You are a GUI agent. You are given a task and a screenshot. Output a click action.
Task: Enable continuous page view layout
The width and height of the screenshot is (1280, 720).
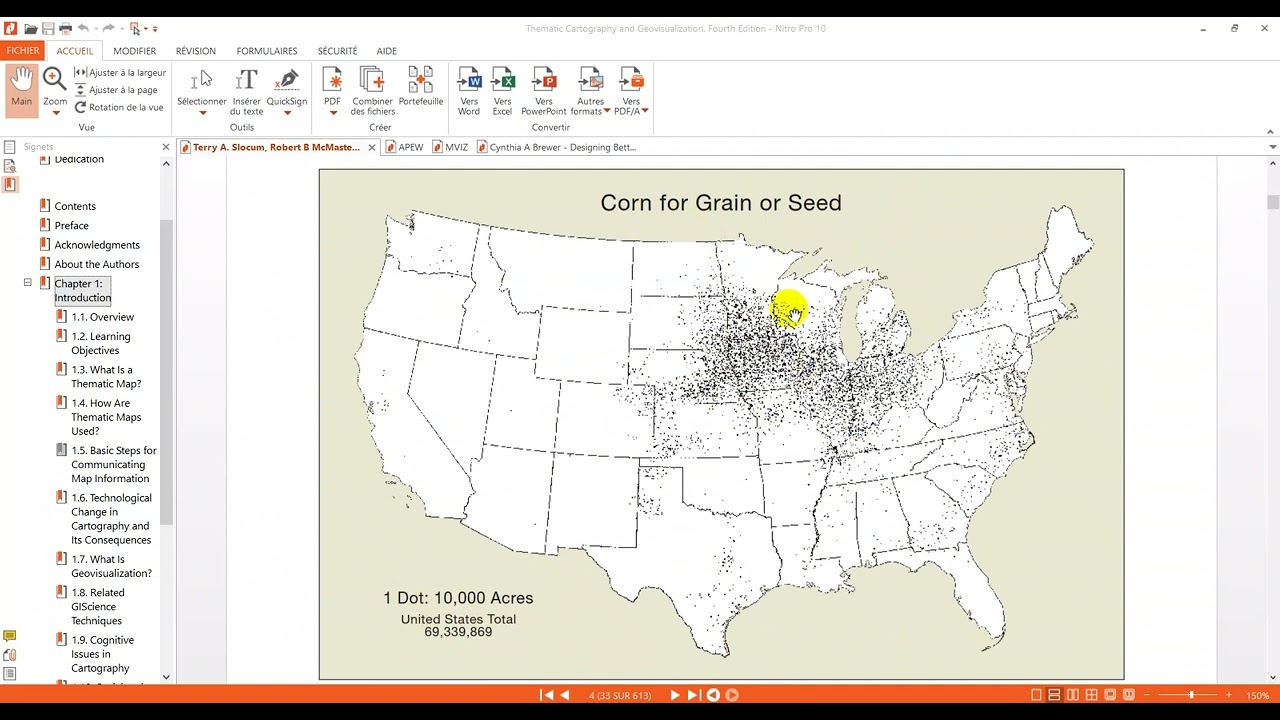(x=1054, y=695)
